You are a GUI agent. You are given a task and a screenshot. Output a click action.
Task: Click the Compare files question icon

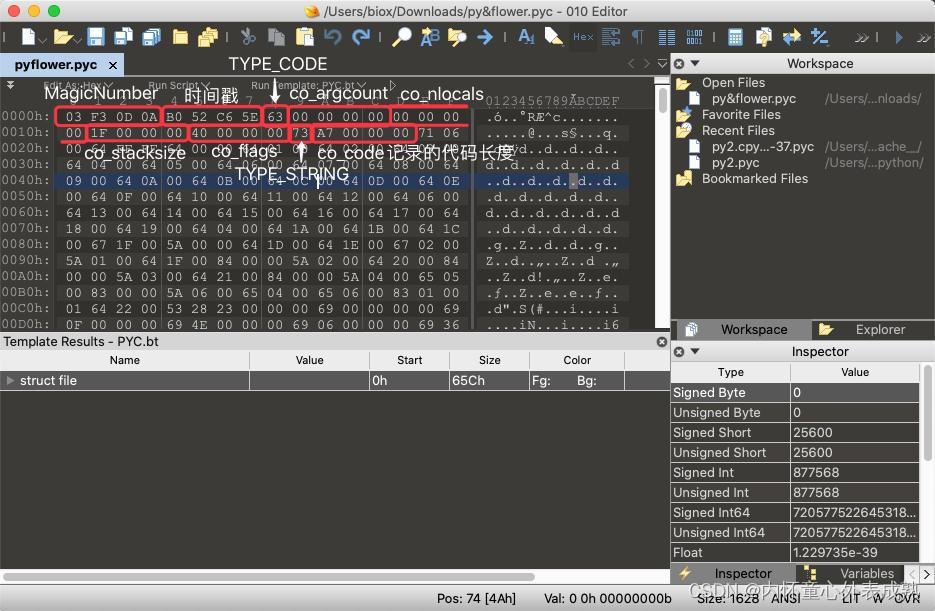(763, 37)
